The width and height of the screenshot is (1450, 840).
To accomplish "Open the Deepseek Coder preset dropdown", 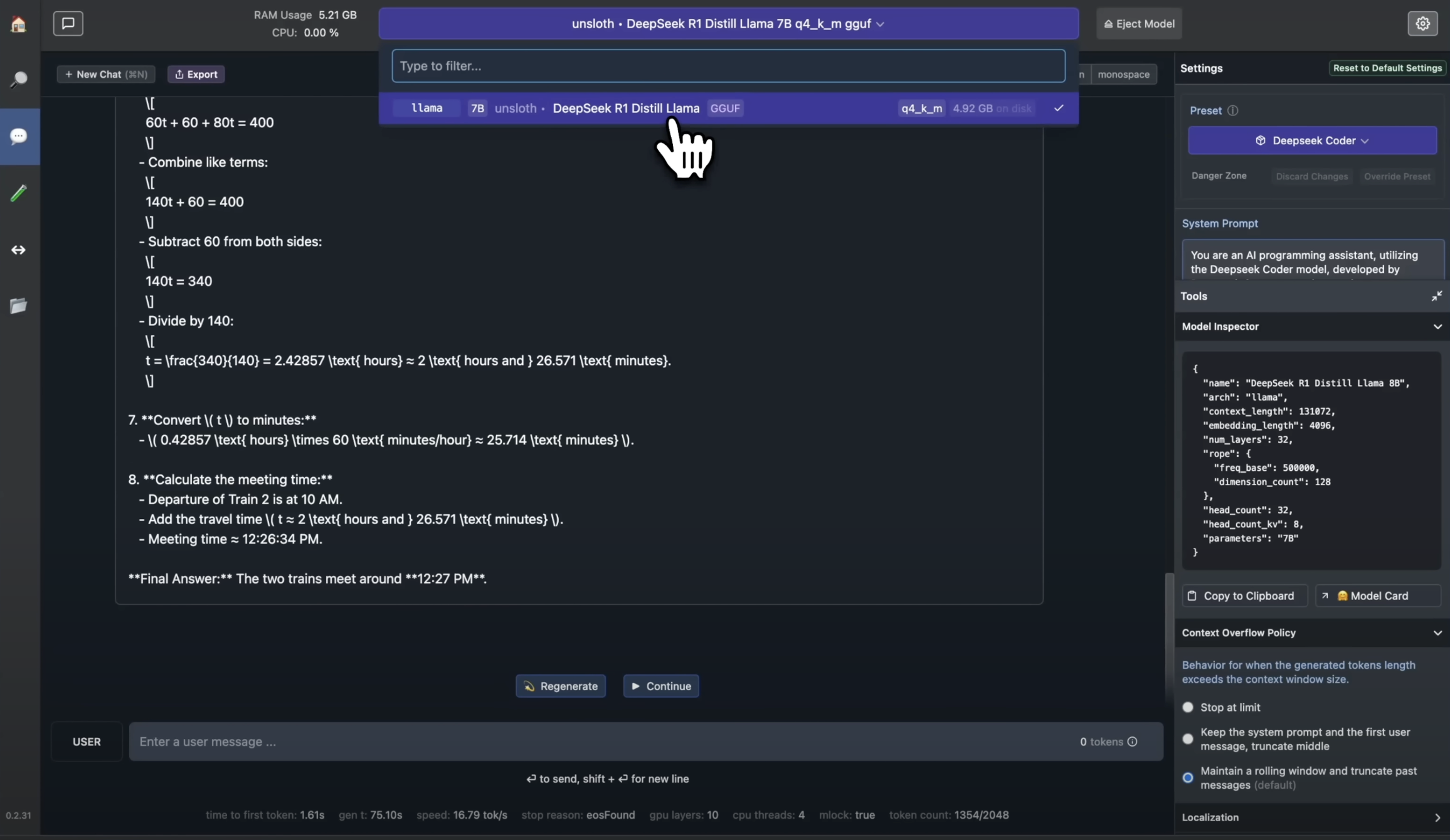I will tap(1312, 140).
